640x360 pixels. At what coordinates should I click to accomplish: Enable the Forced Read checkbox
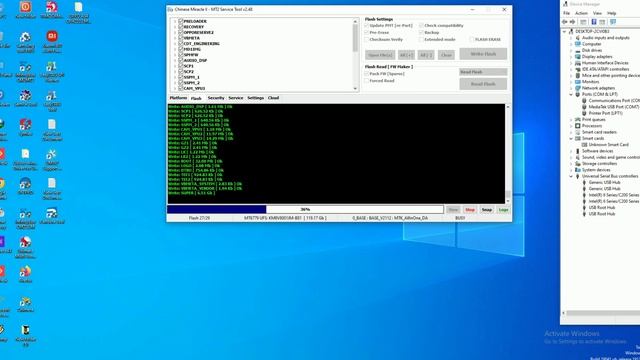pos(367,81)
